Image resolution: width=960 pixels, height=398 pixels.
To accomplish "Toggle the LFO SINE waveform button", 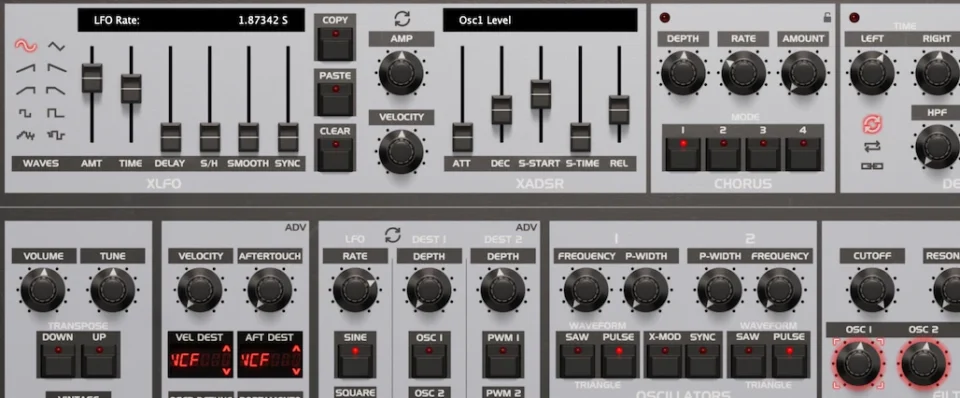I will (355, 361).
